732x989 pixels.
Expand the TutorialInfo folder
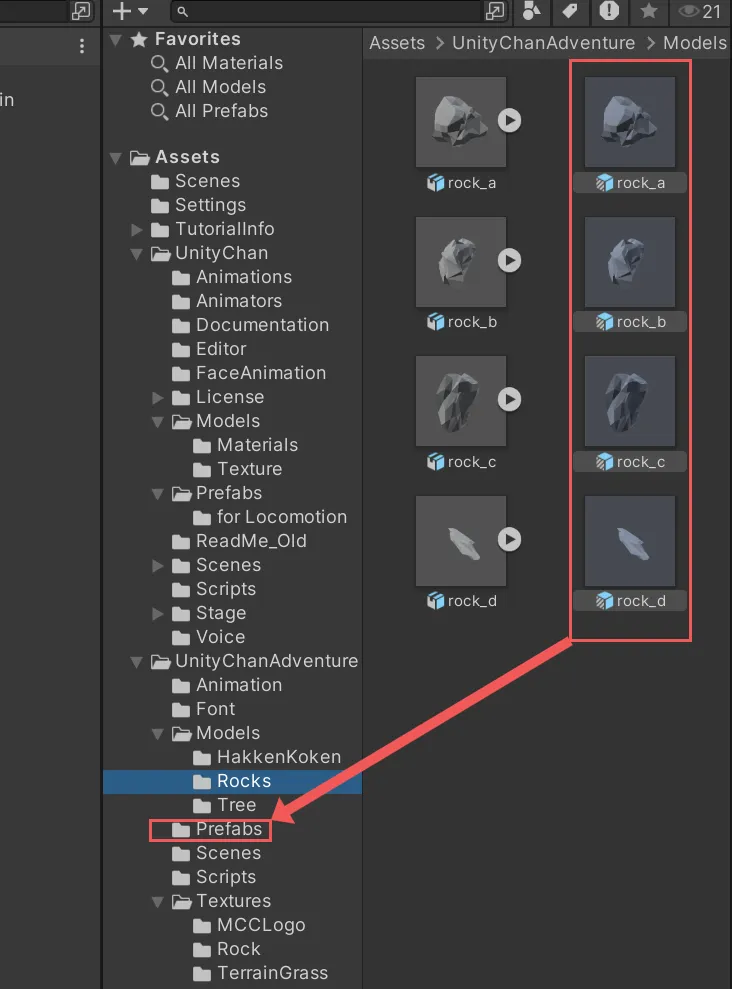click(x=137, y=229)
